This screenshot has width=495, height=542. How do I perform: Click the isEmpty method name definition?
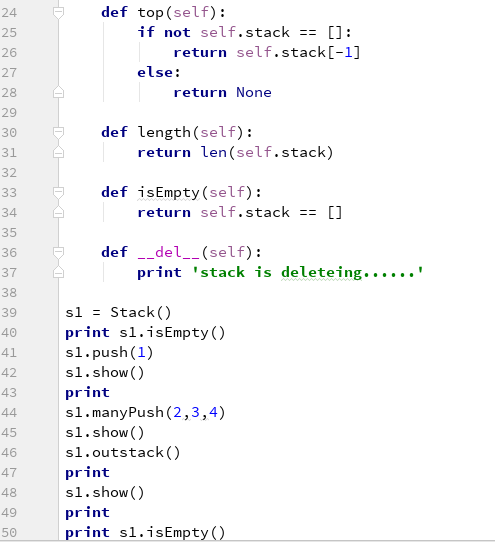(169, 193)
